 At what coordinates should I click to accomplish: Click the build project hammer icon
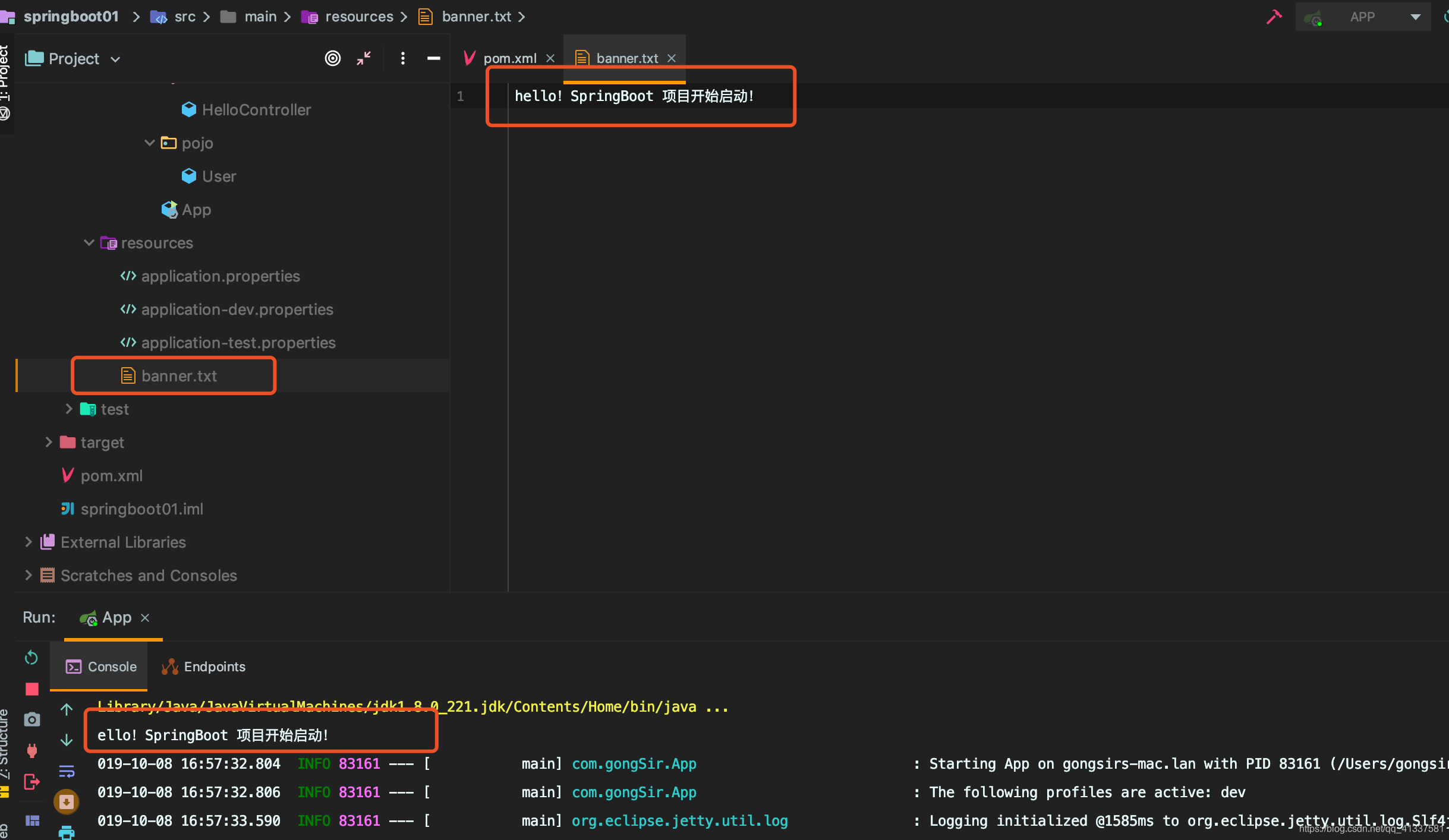pos(1274,17)
